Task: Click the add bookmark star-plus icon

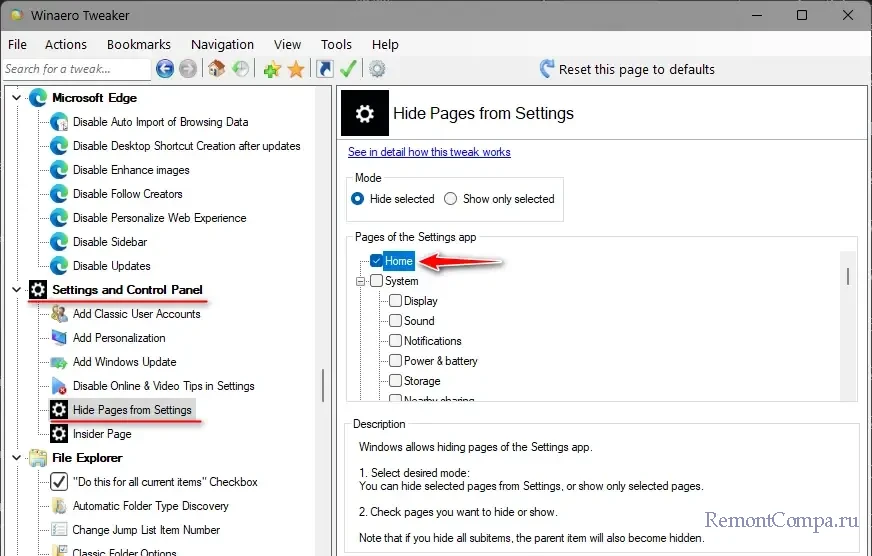Action: [271, 69]
